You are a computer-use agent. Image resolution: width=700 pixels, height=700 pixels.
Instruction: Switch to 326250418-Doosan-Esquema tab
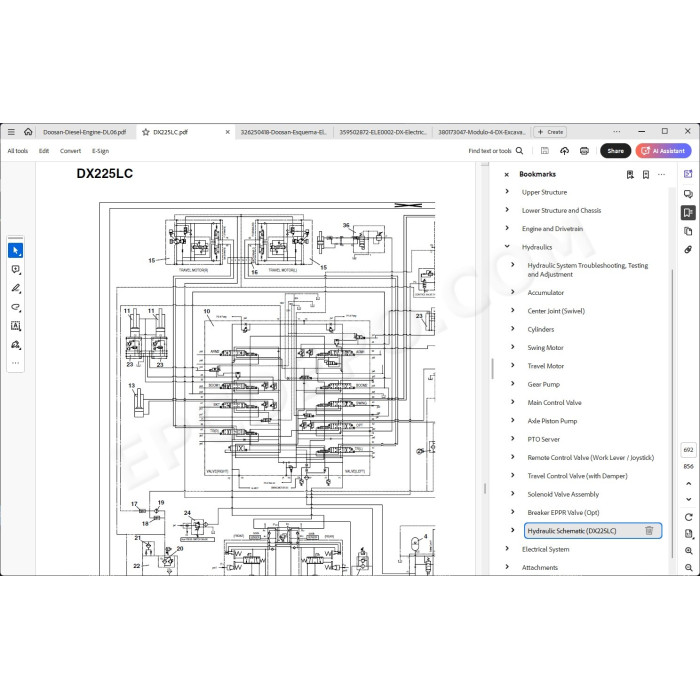point(284,132)
